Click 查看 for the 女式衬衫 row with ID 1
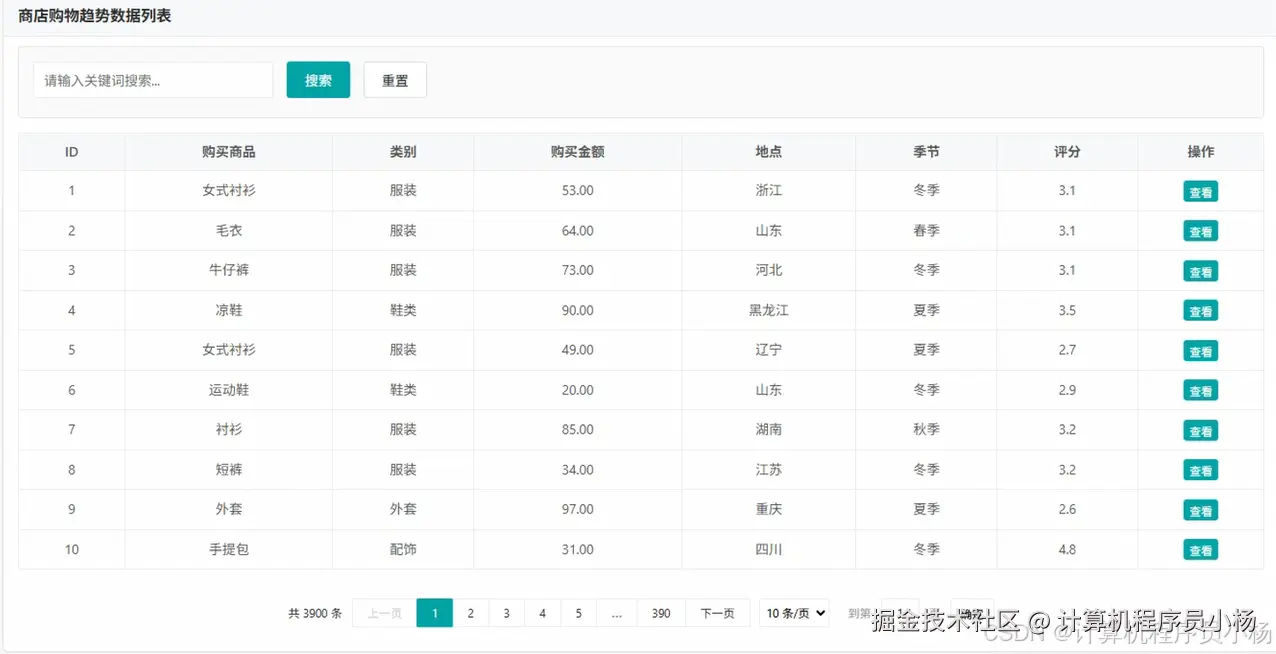 [x=1200, y=190]
